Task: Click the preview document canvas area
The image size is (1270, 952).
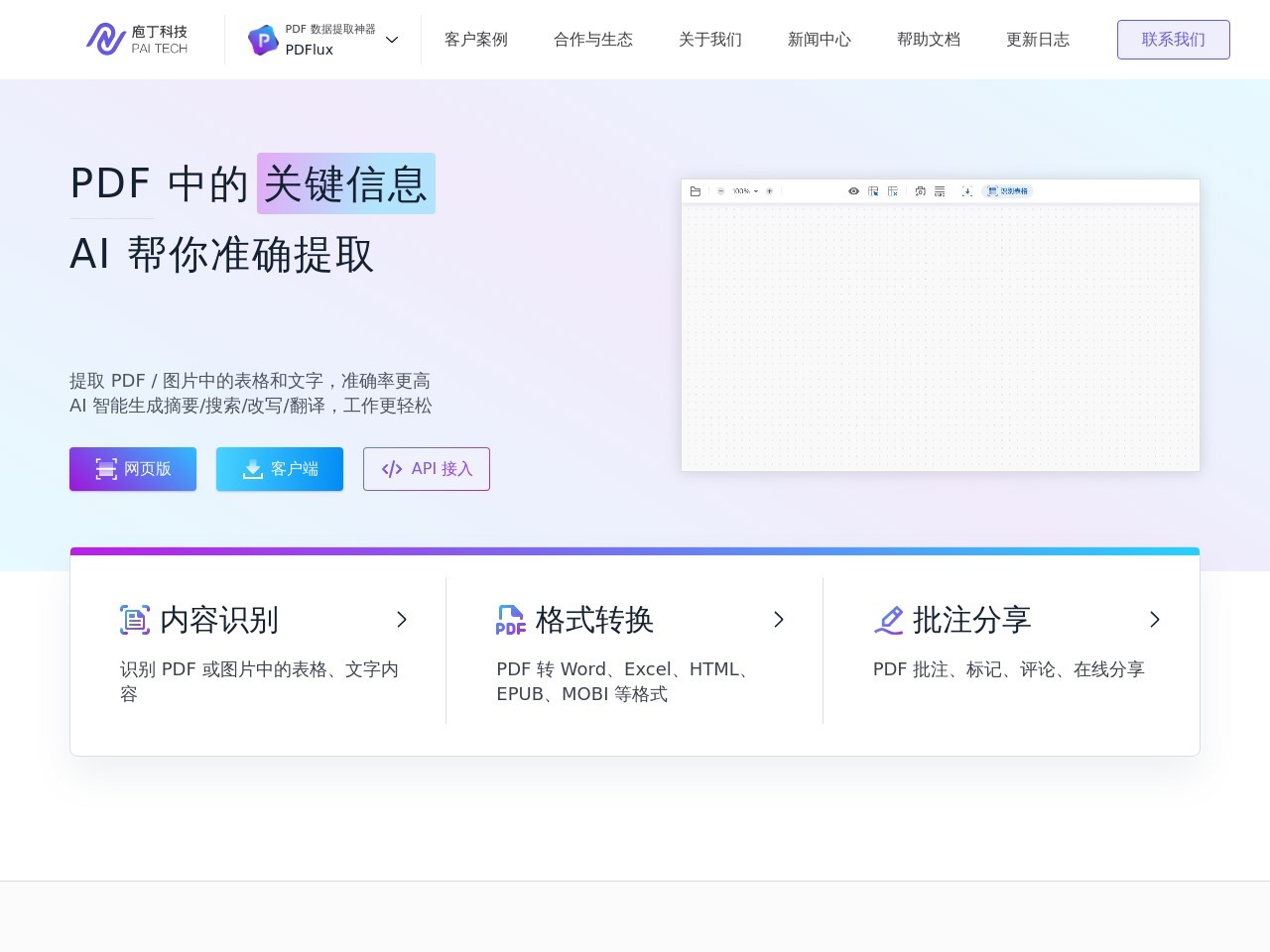Action: point(941,337)
